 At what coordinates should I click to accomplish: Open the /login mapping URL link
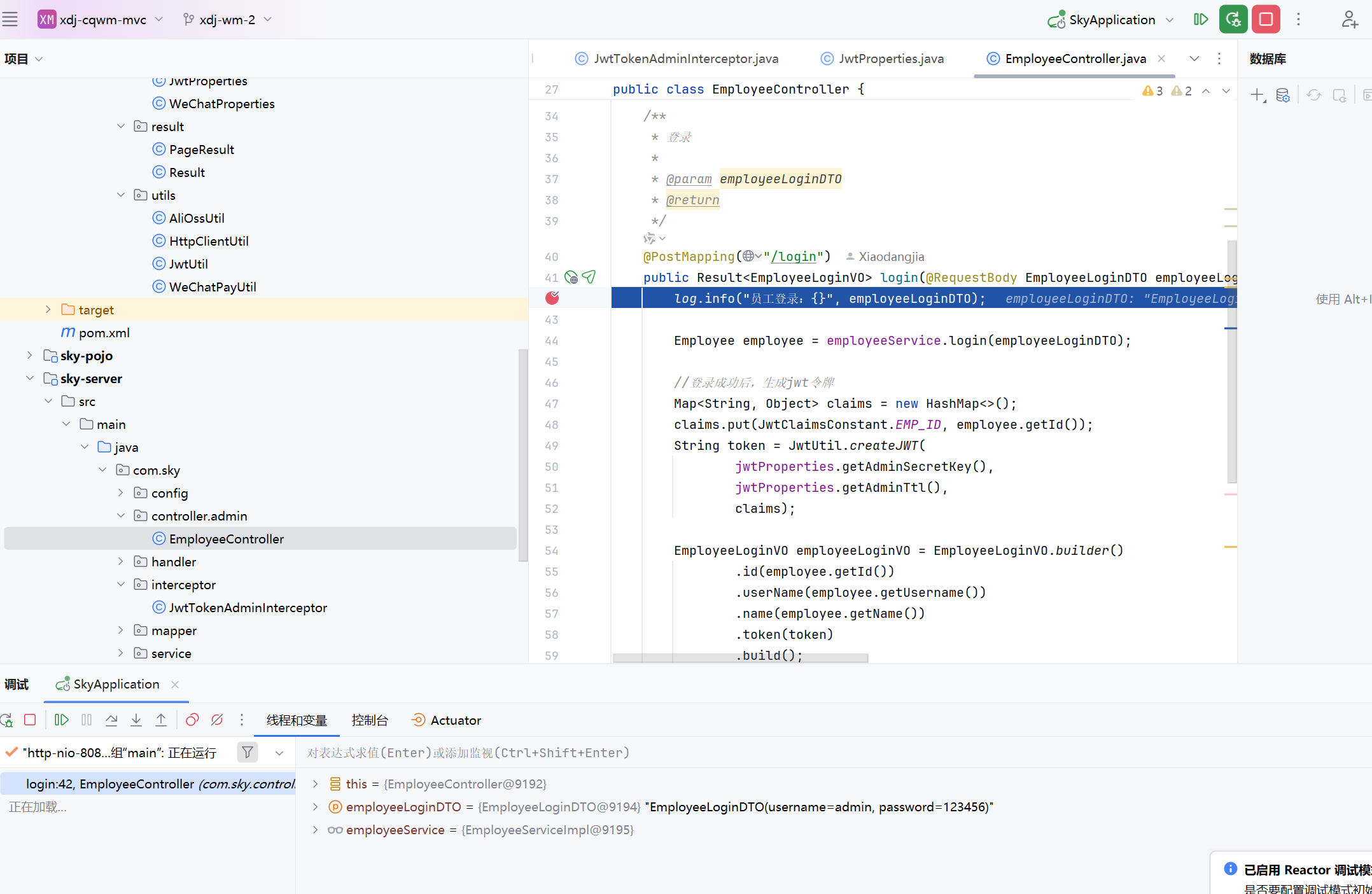click(793, 256)
